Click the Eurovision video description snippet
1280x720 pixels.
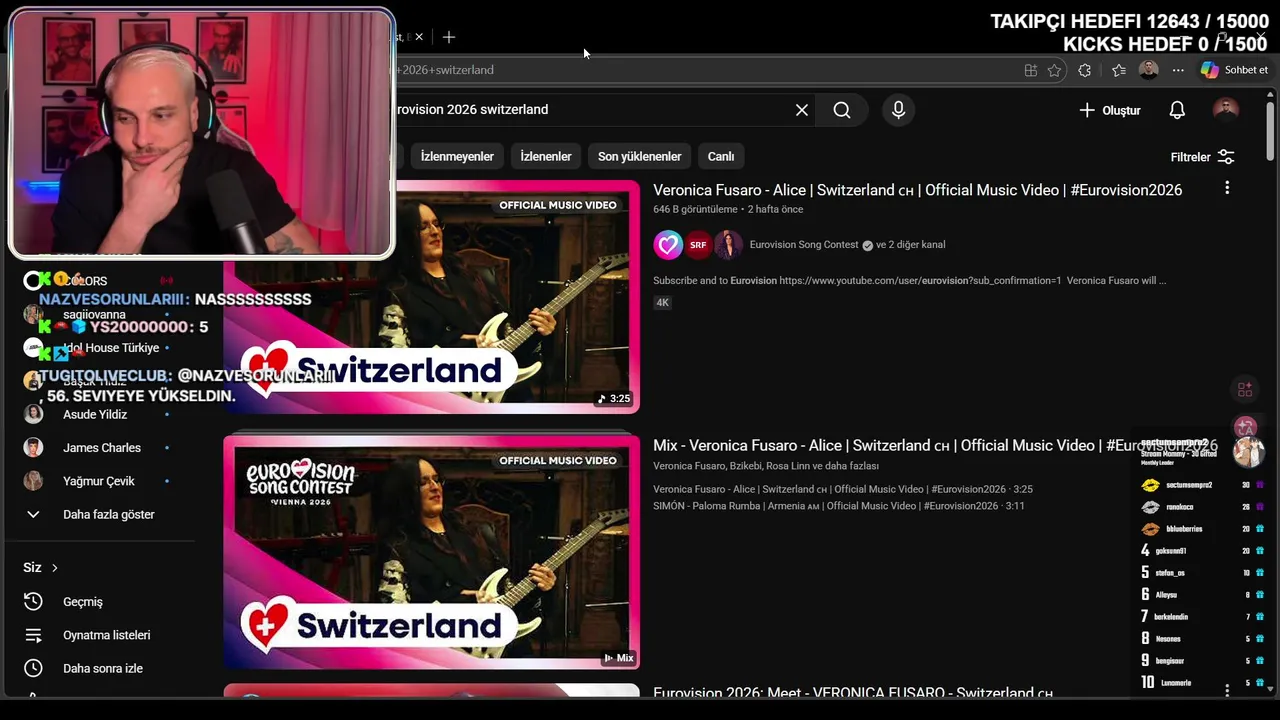pyautogui.click(x=909, y=281)
